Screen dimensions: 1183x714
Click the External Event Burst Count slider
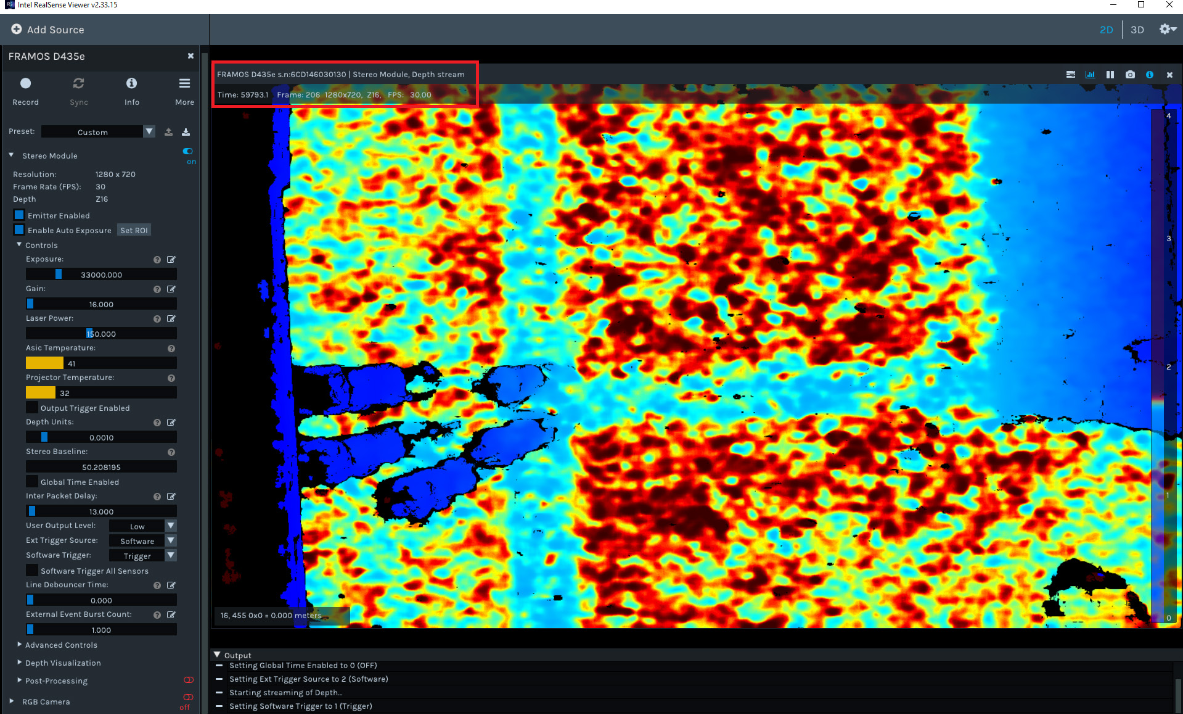point(101,629)
